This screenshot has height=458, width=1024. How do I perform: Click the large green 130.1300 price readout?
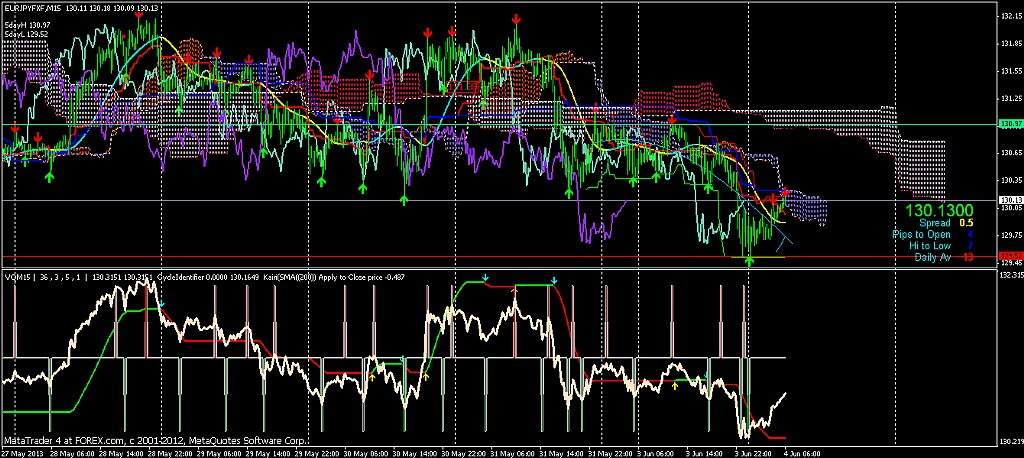point(939,210)
